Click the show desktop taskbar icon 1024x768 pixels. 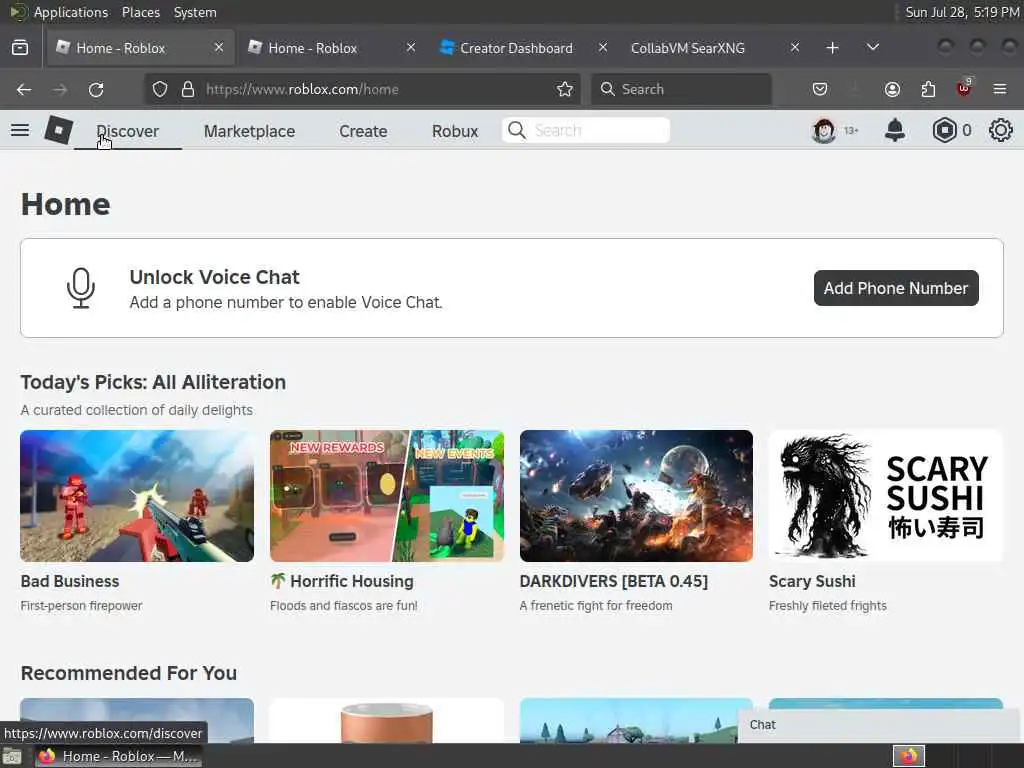[12, 757]
